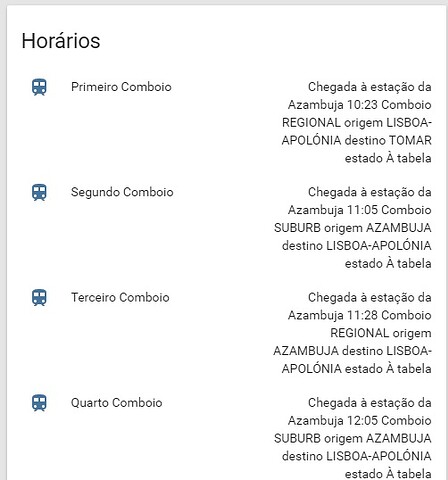Click 'estado À tabela' in Quarto Comboio row
Screen dimensions: 448x480
388,474
